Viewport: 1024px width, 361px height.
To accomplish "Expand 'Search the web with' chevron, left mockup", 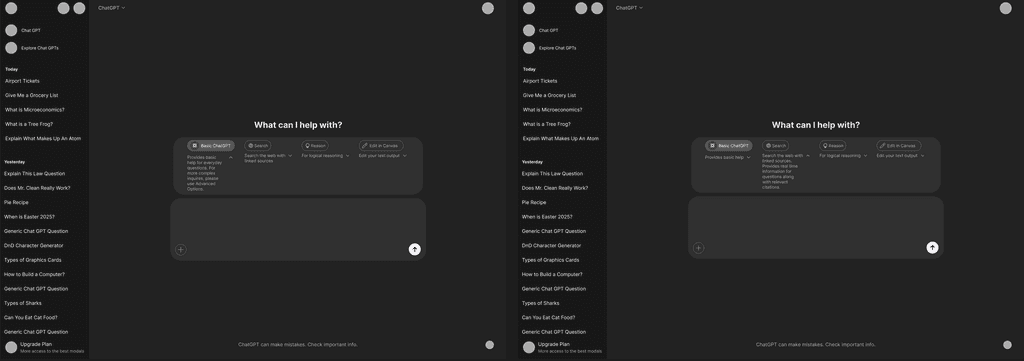I will click(291, 156).
